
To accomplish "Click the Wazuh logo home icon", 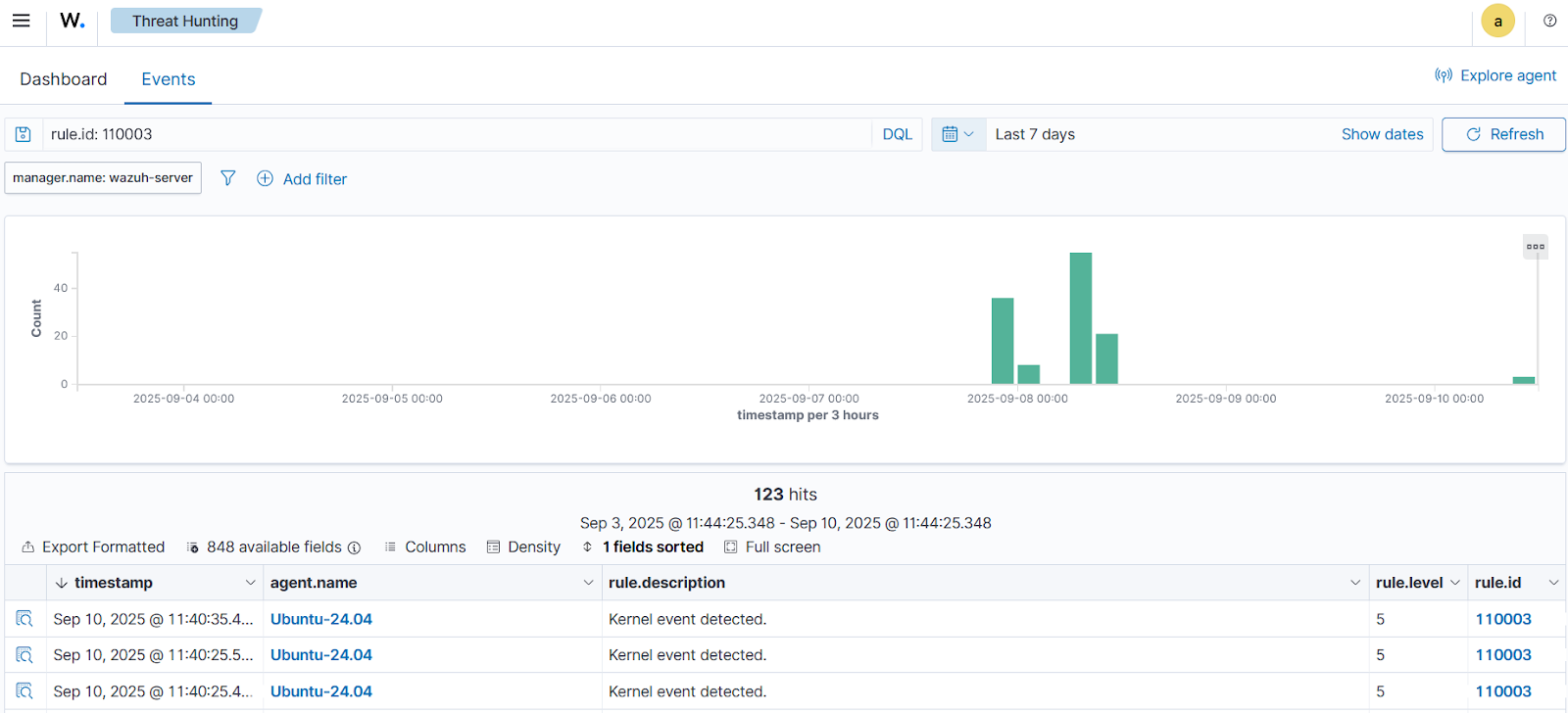I will [x=73, y=21].
